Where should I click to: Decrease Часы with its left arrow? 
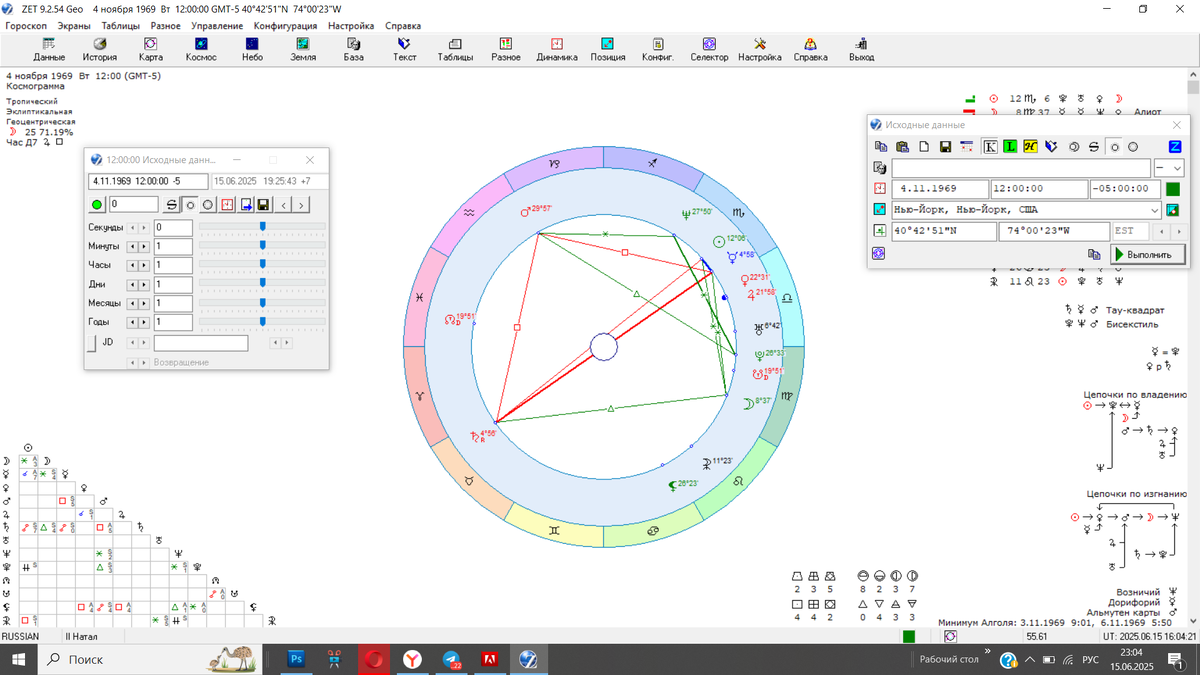pyautogui.click(x=132, y=265)
